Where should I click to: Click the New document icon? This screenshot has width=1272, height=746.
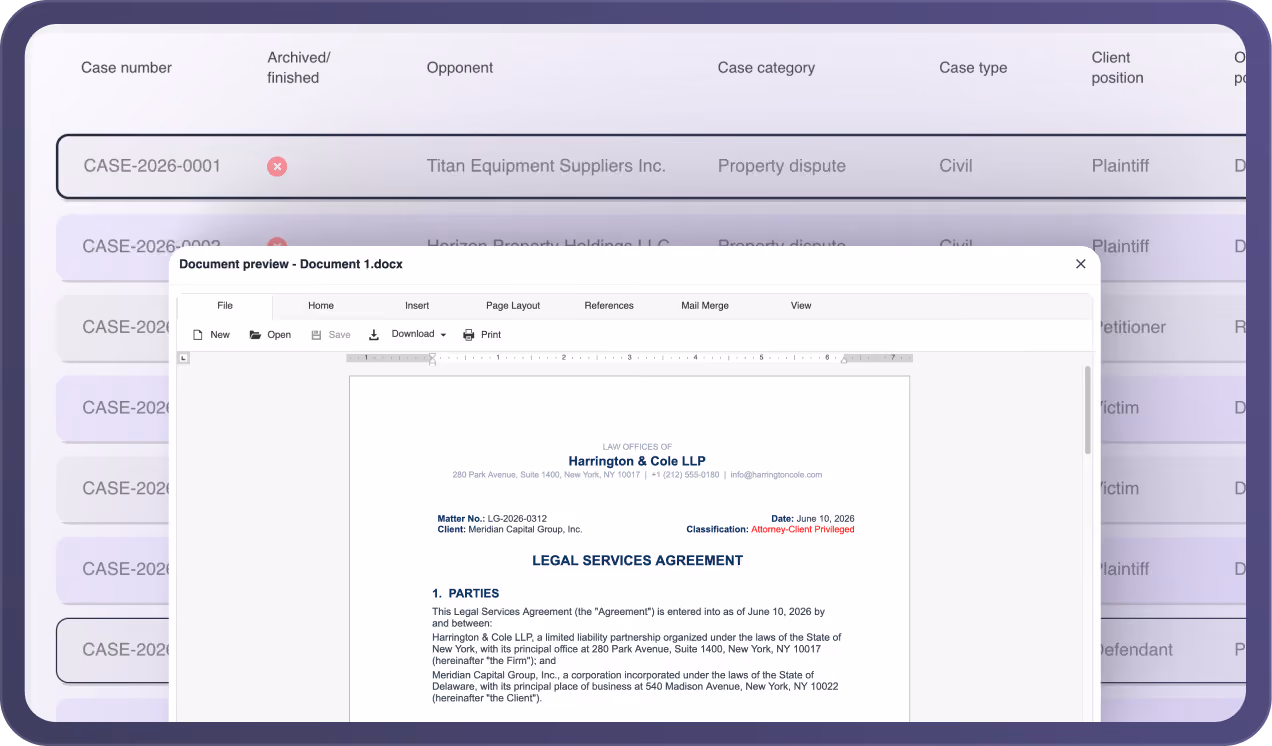pyautogui.click(x=198, y=335)
